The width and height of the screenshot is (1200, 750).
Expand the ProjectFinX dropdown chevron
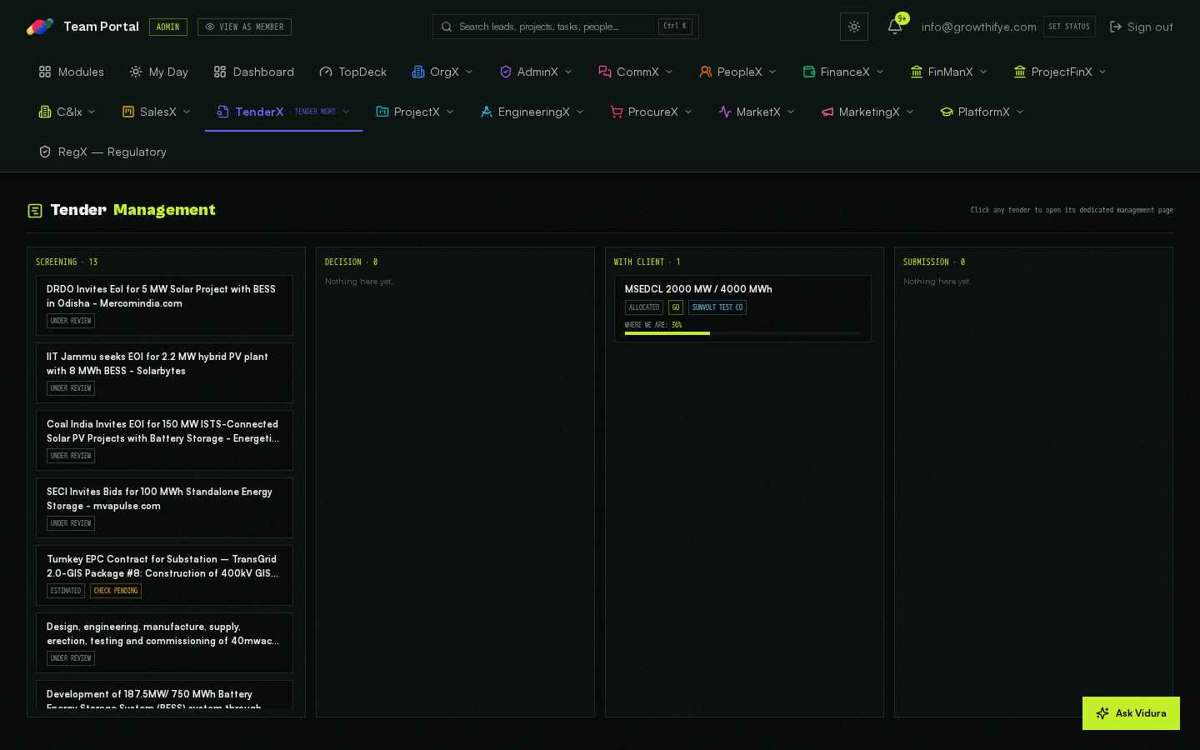click(x=1102, y=72)
